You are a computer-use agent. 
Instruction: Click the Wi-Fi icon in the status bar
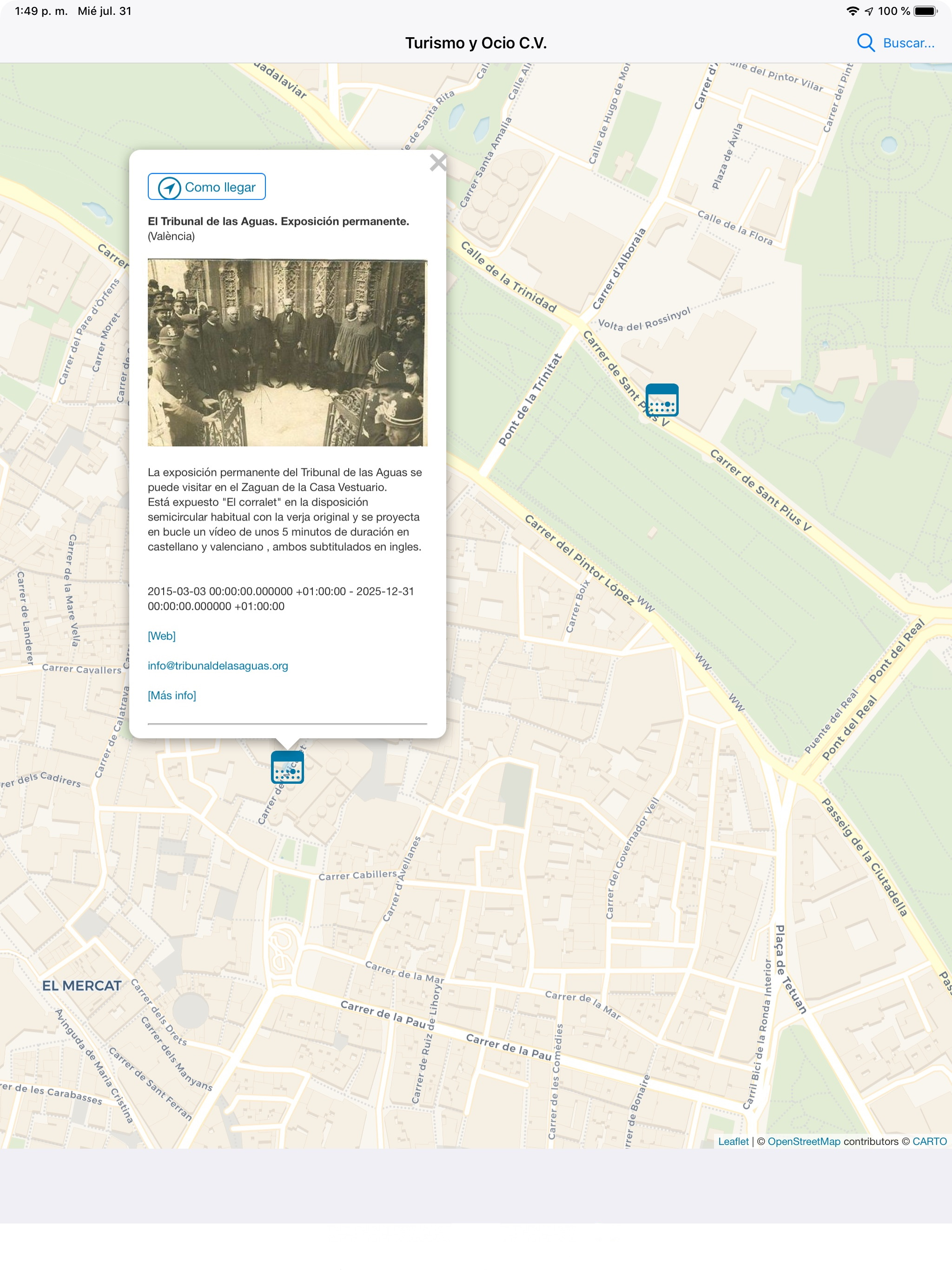click(x=853, y=11)
